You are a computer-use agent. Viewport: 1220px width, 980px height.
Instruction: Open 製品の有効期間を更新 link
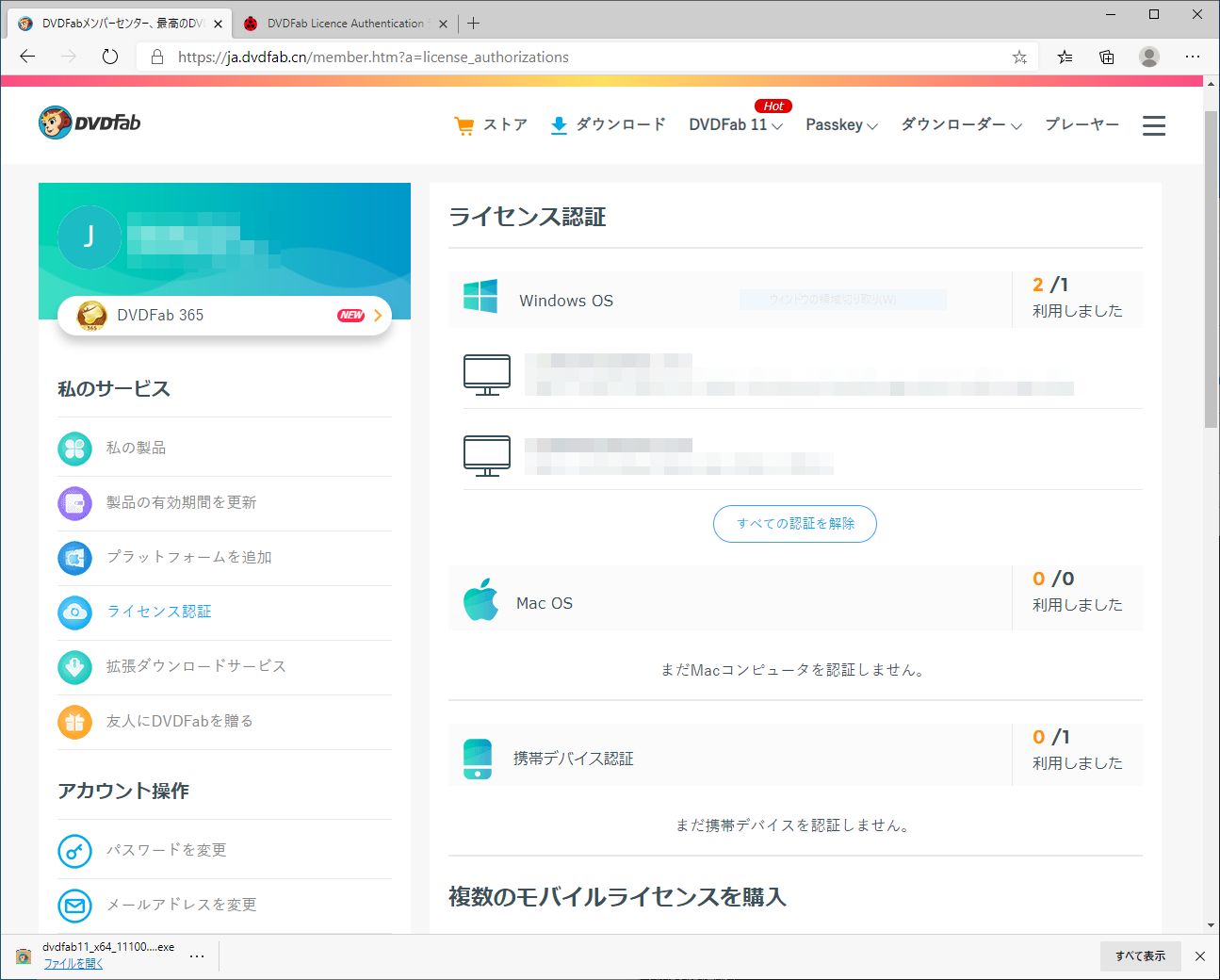[x=181, y=502]
